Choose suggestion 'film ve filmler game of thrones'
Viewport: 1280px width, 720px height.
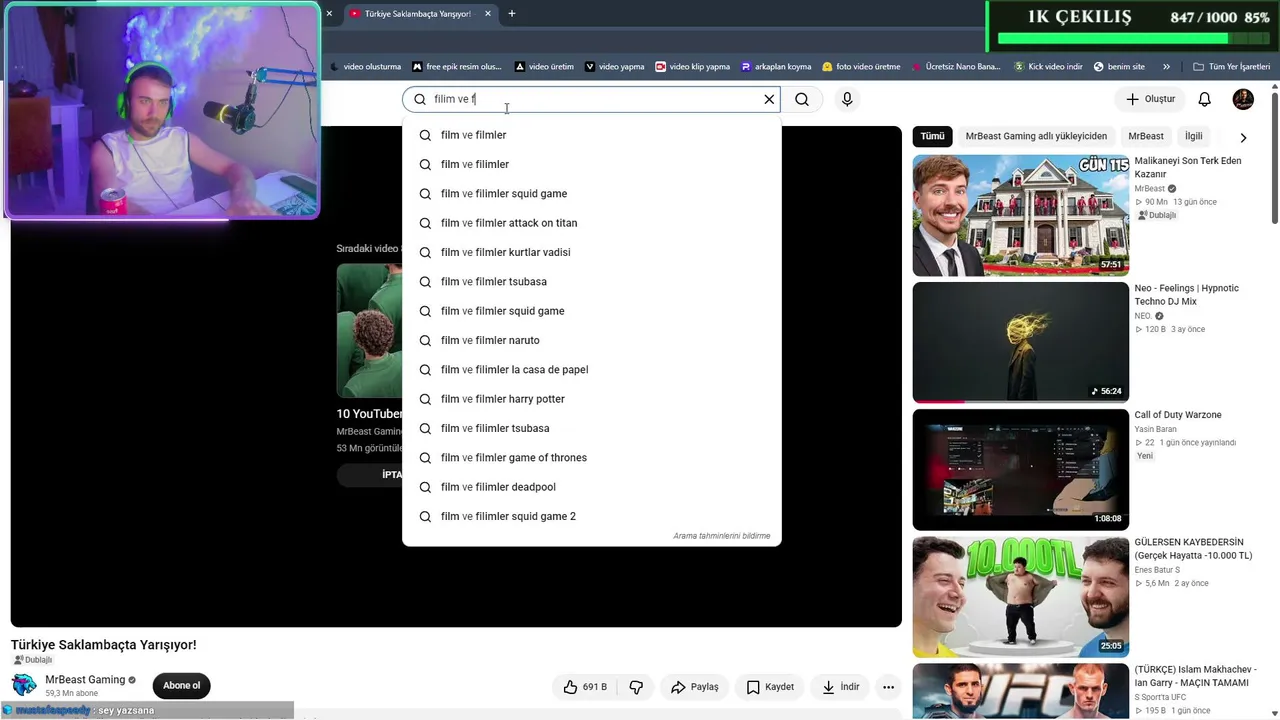591,458
